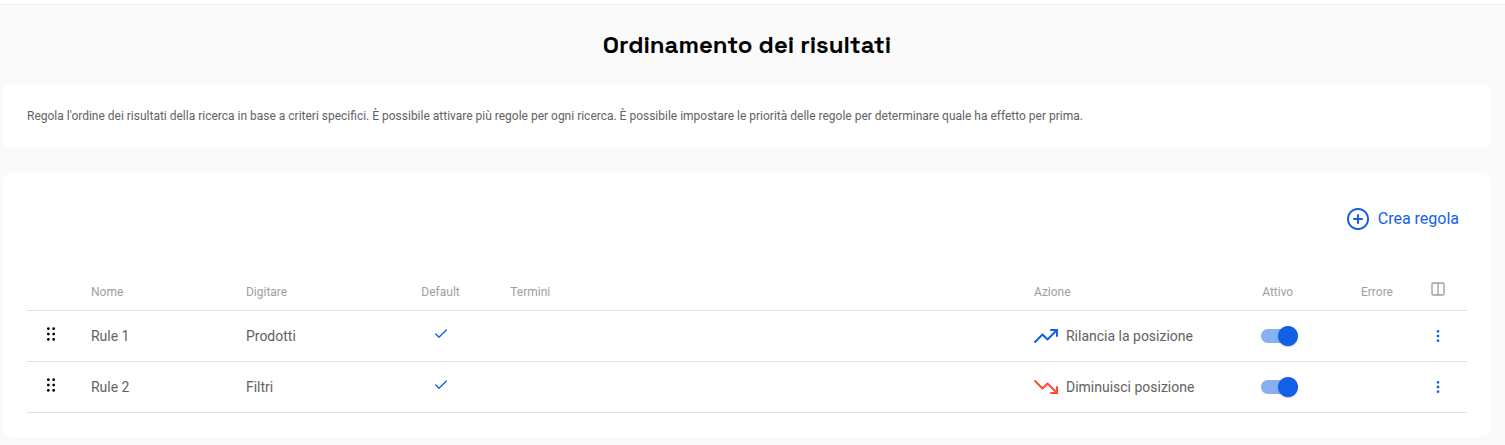Disable the Attivo toggle for Rule 2
Viewport: 1505px width, 445px height.
tap(1279, 387)
